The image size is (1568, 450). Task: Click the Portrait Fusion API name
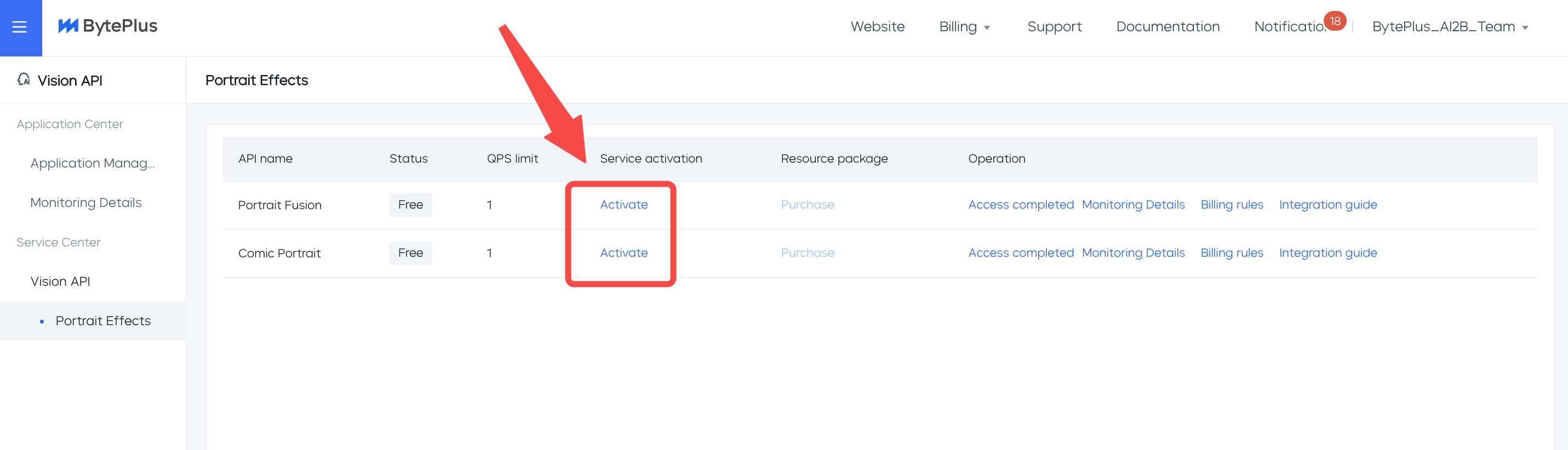pos(279,205)
